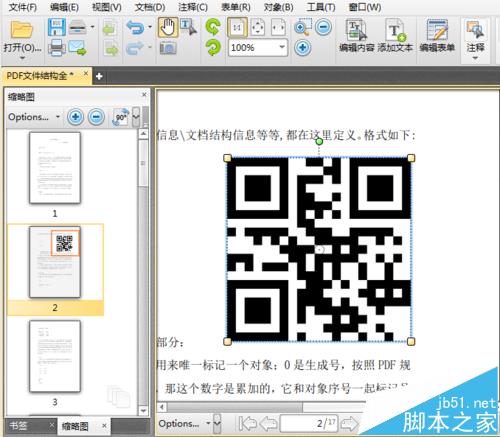Click the Add Text tool
Viewport: 500px width, 437px height.
point(395,36)
